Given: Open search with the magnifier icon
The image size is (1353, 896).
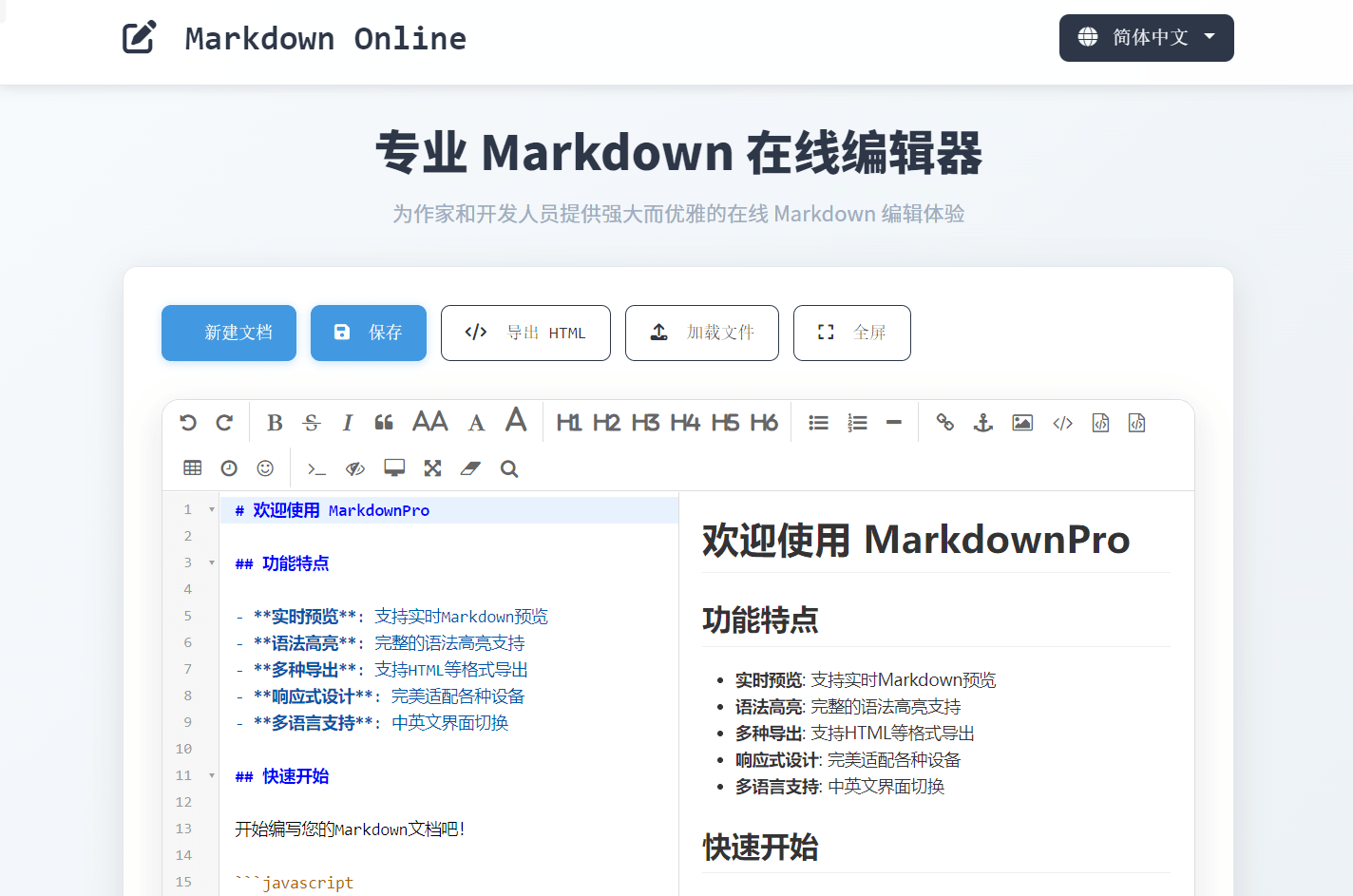Looking at the screenshot, I should 509,468.
